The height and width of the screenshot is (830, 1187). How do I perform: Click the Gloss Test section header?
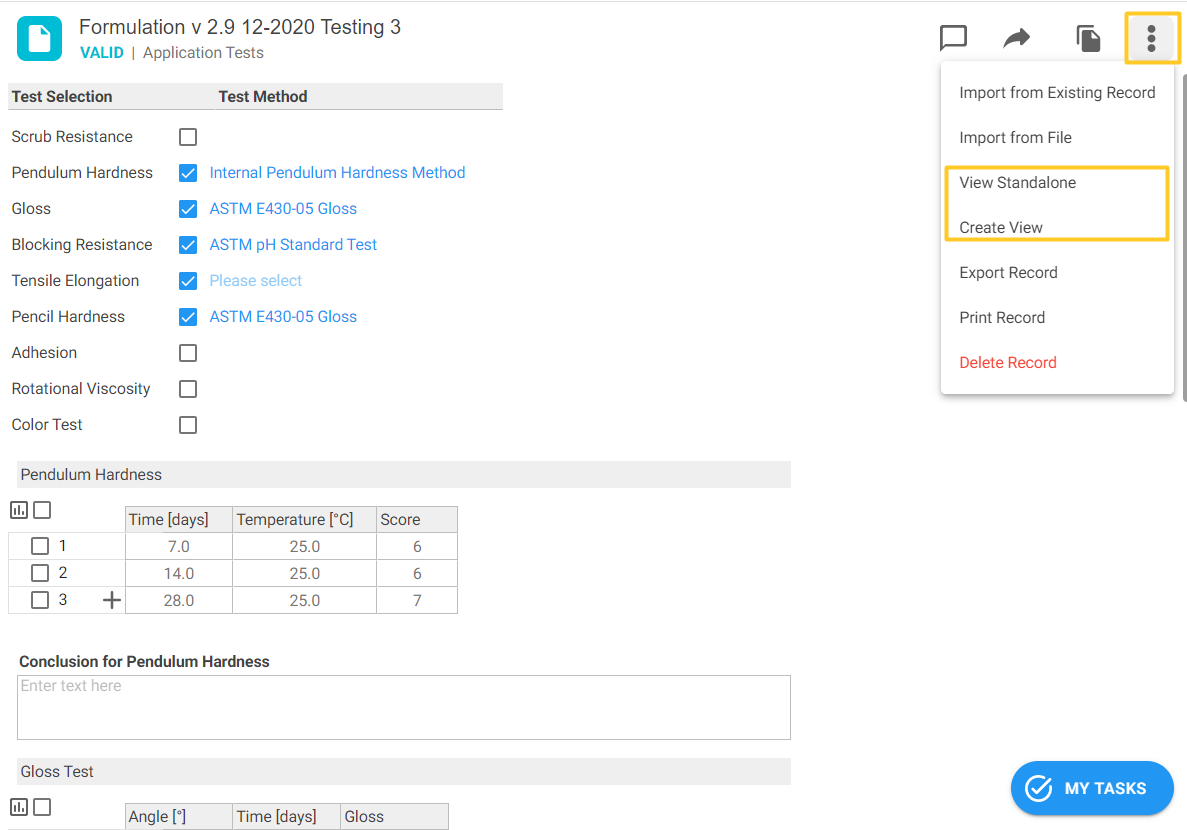point(403,772)
